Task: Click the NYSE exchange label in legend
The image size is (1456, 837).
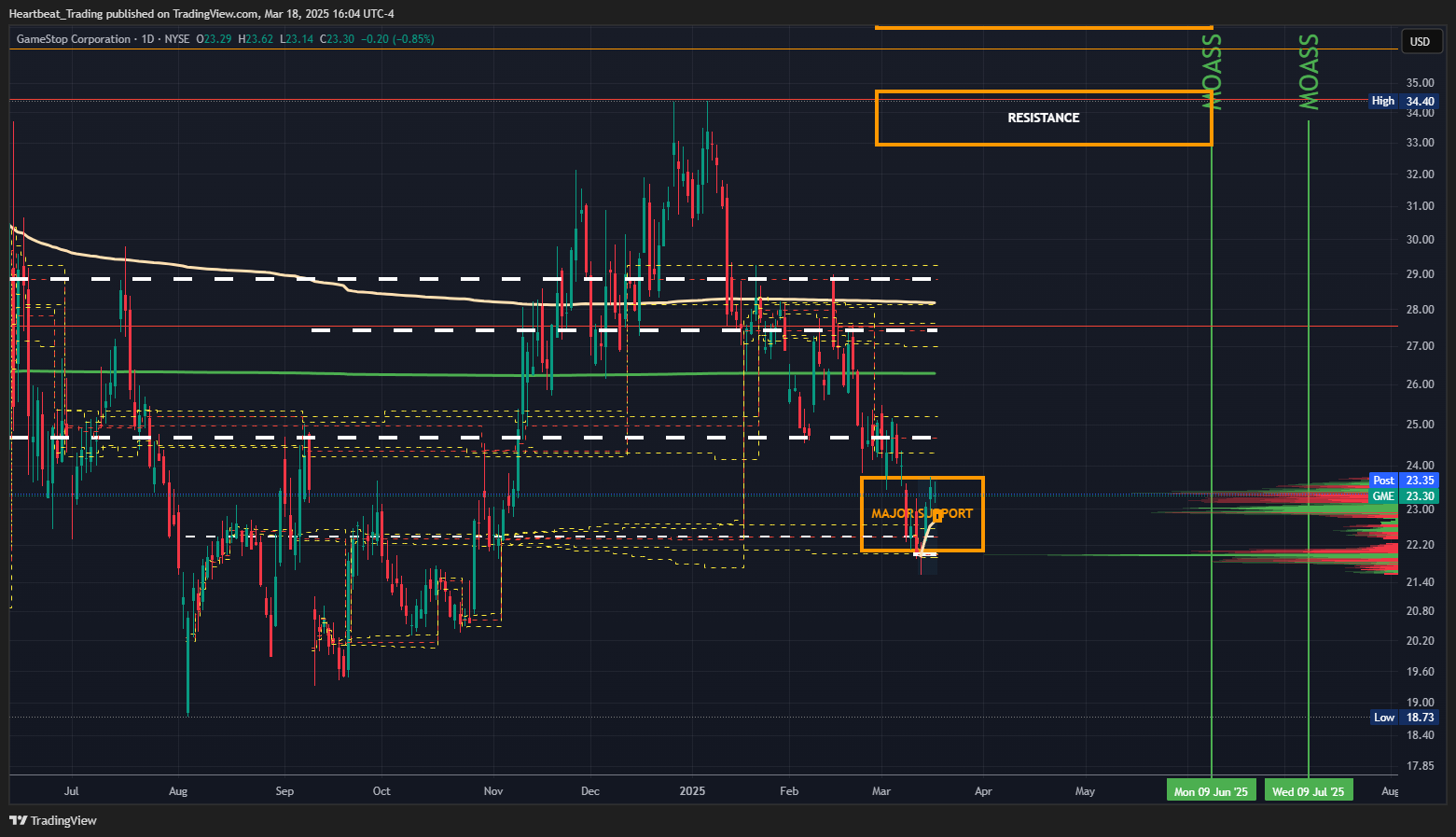Action: 176,39
